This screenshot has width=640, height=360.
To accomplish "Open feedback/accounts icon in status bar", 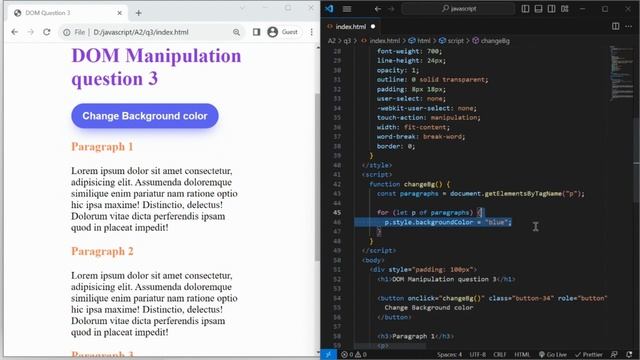I will (x=614, y=354).
